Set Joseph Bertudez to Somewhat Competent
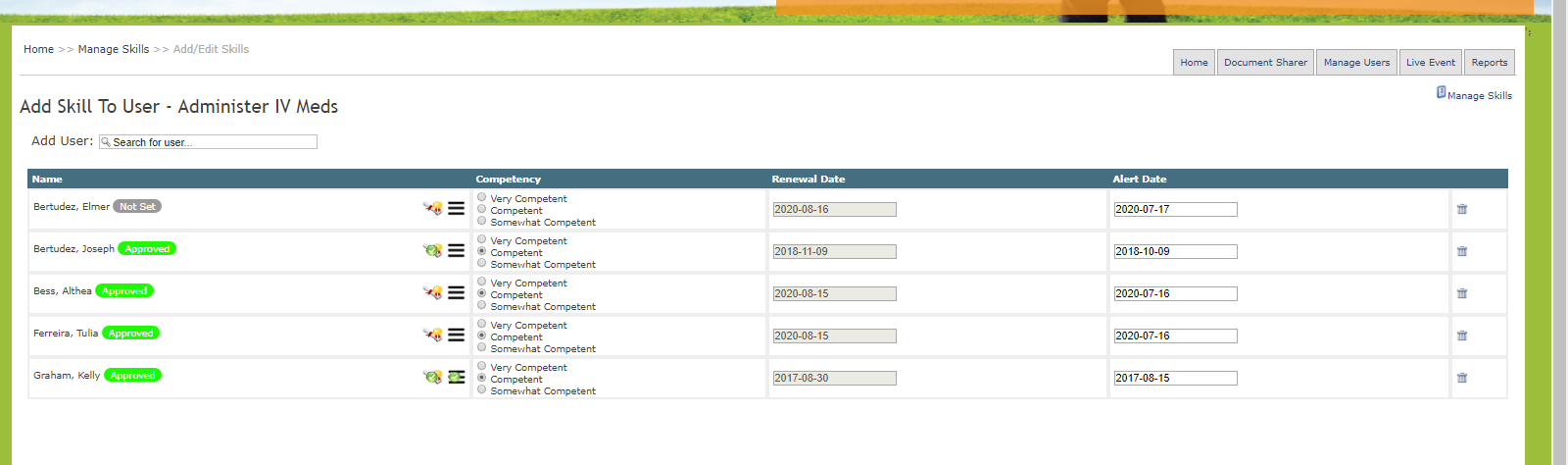This screenshot has height=465, width=1568. pos(481,263)
